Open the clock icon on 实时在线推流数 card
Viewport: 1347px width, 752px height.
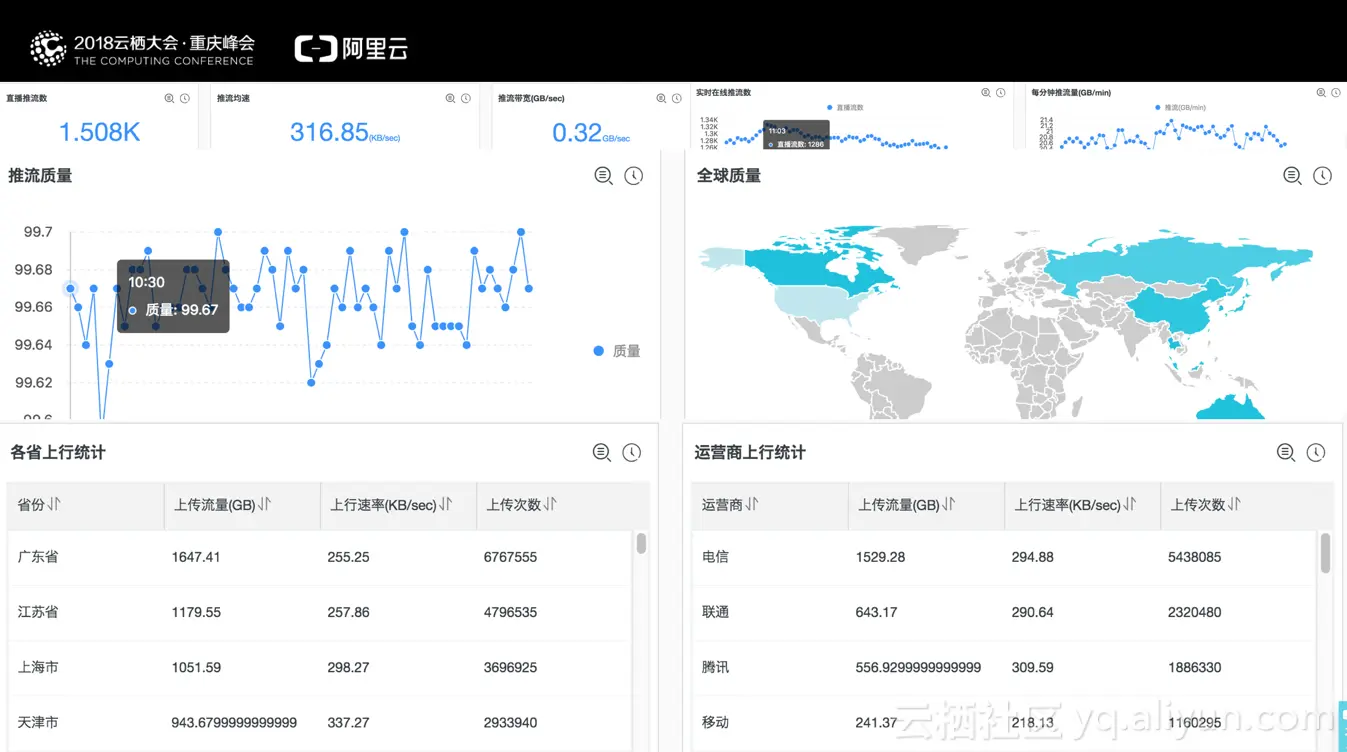[x=1000, y=92]
